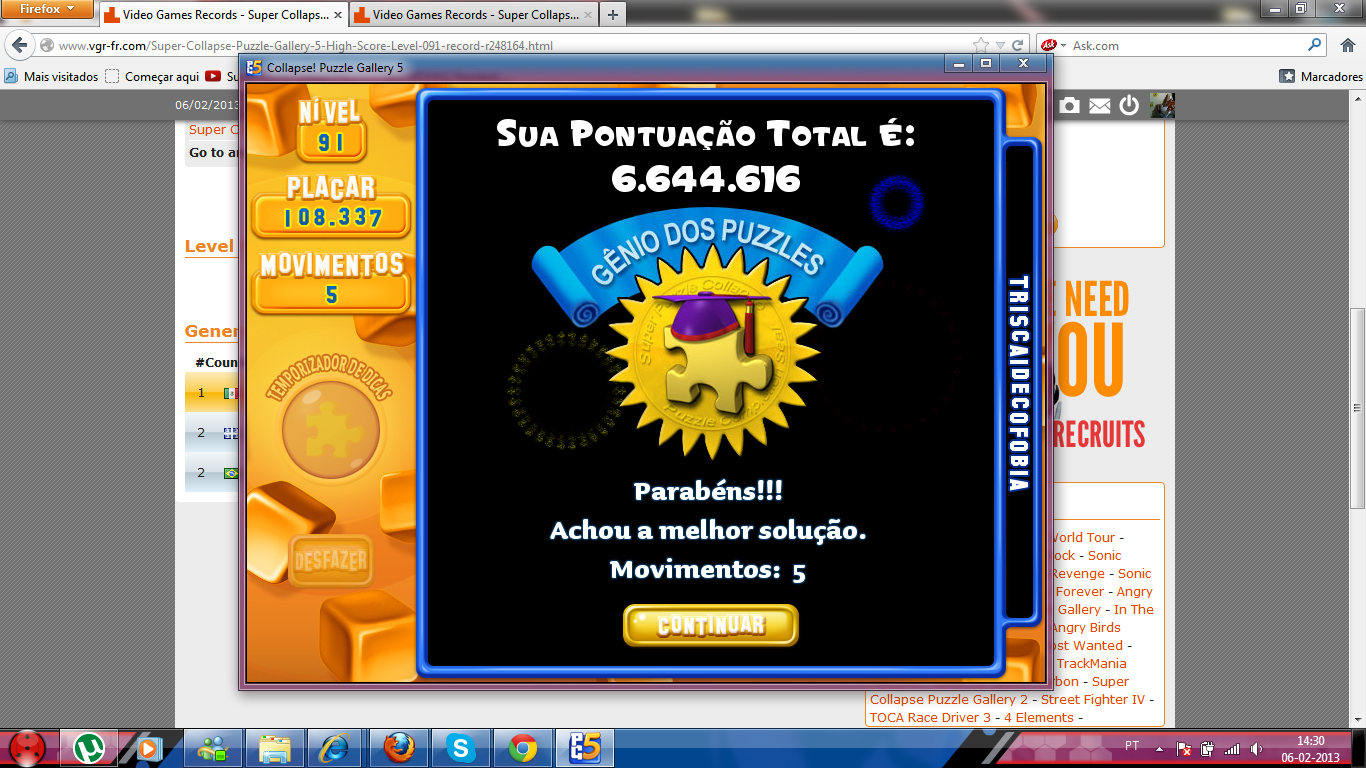Expand the URL history dropdown arrow
Viewport: 1366px width, 768px height.
tap(1000, 45)
